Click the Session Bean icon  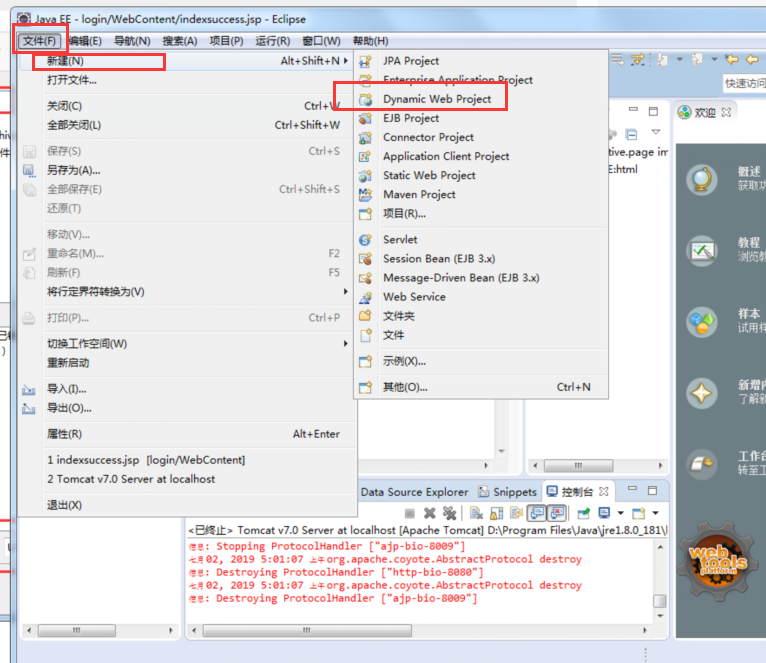365,258
